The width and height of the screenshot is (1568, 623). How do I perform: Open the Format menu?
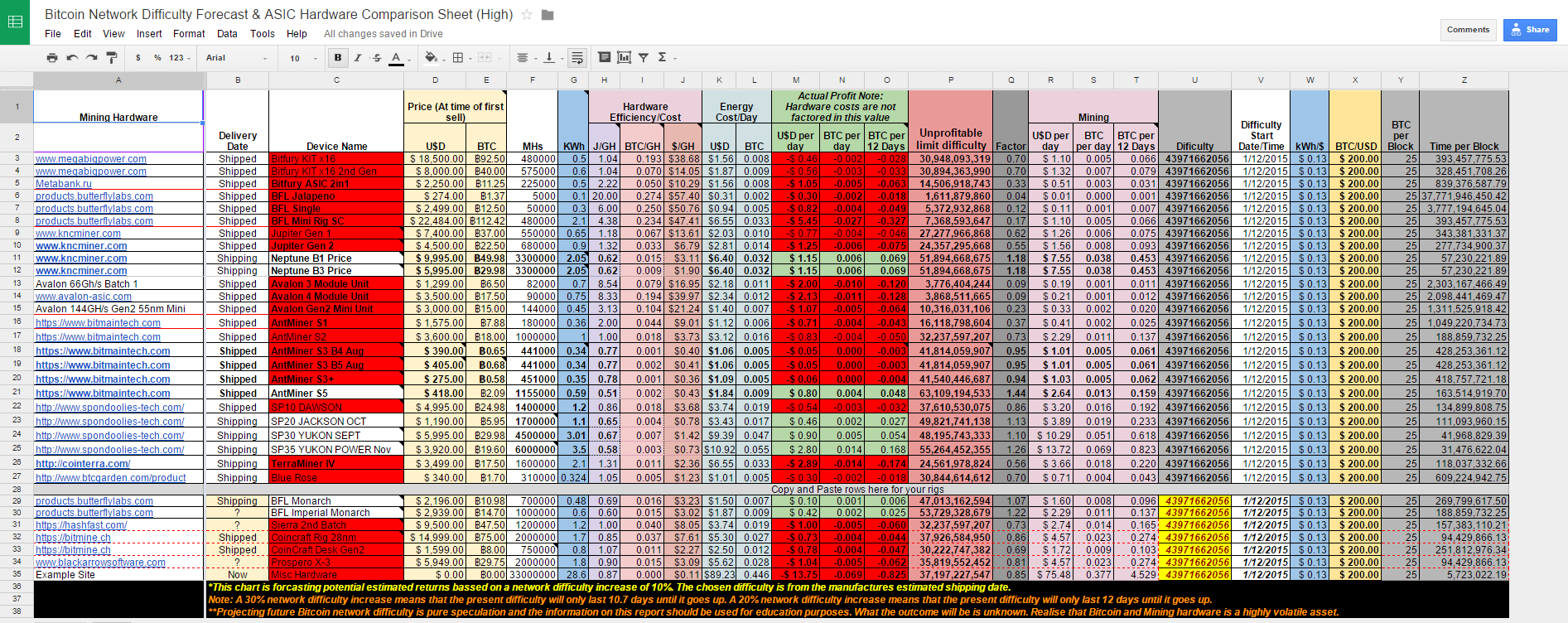pos(189,34)
